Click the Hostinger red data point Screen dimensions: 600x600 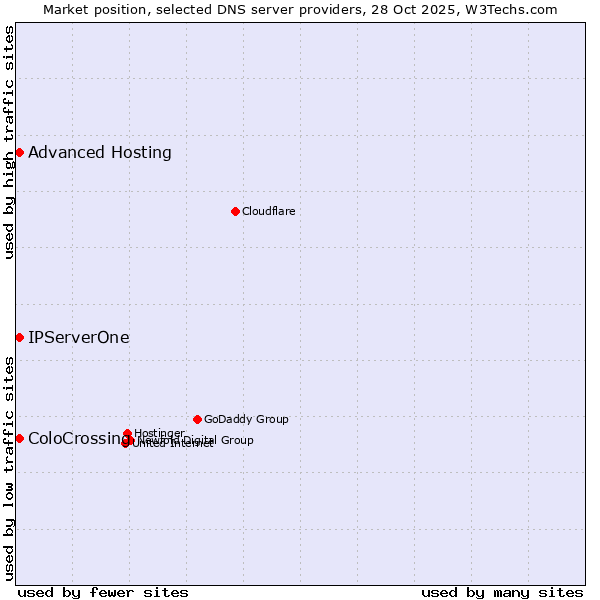pyautogui.click(x=127, y=433)
